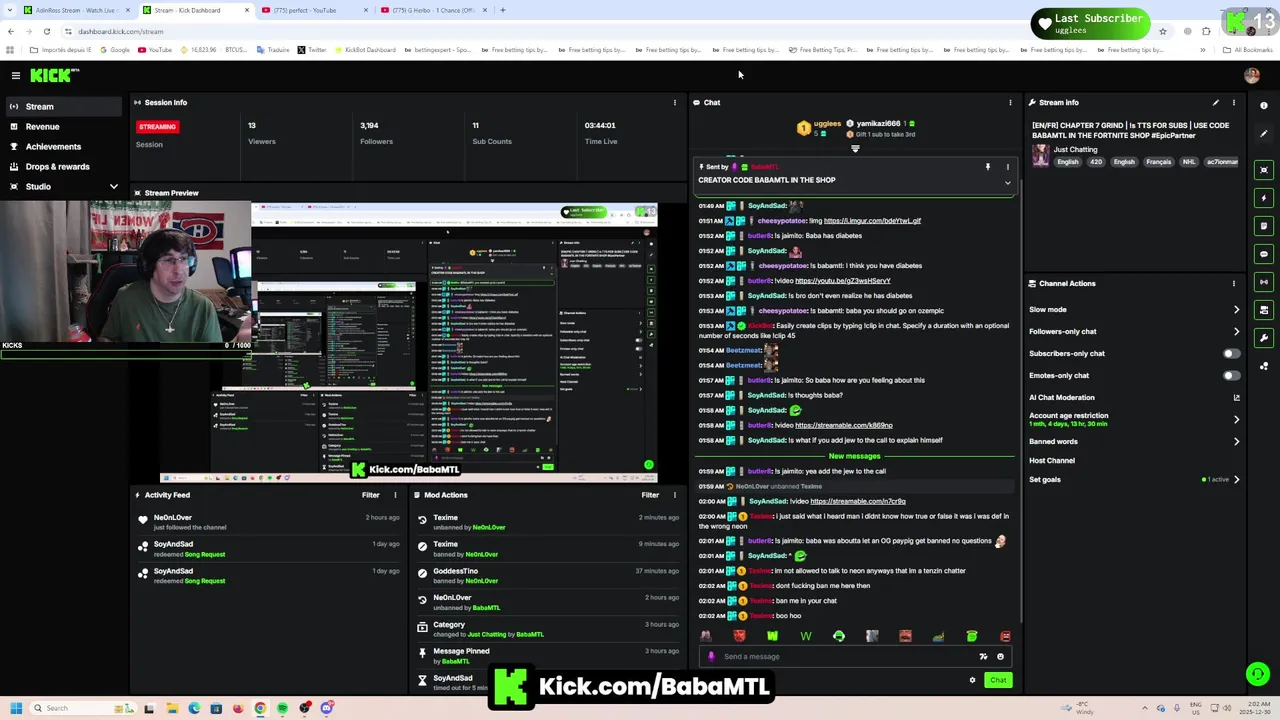Open streamable.com/k869np link in chat
Viewport: 1280px width, 720px height.
pos(843,425)
